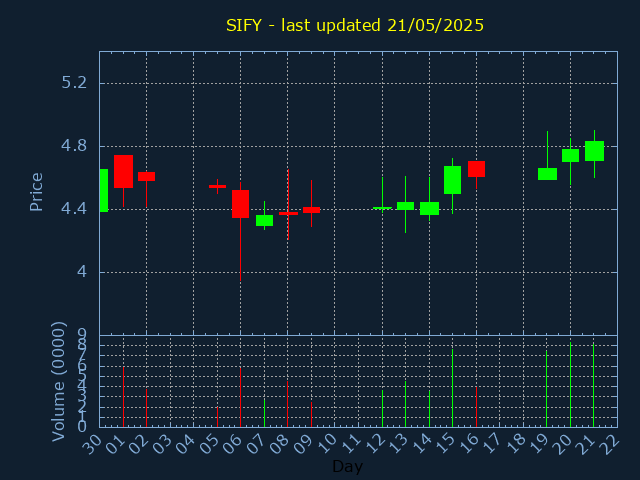Image resolution: width=640 pixels, height=480 pixels.
Task: Click the red volume bar for day 02
Action: 147,408
